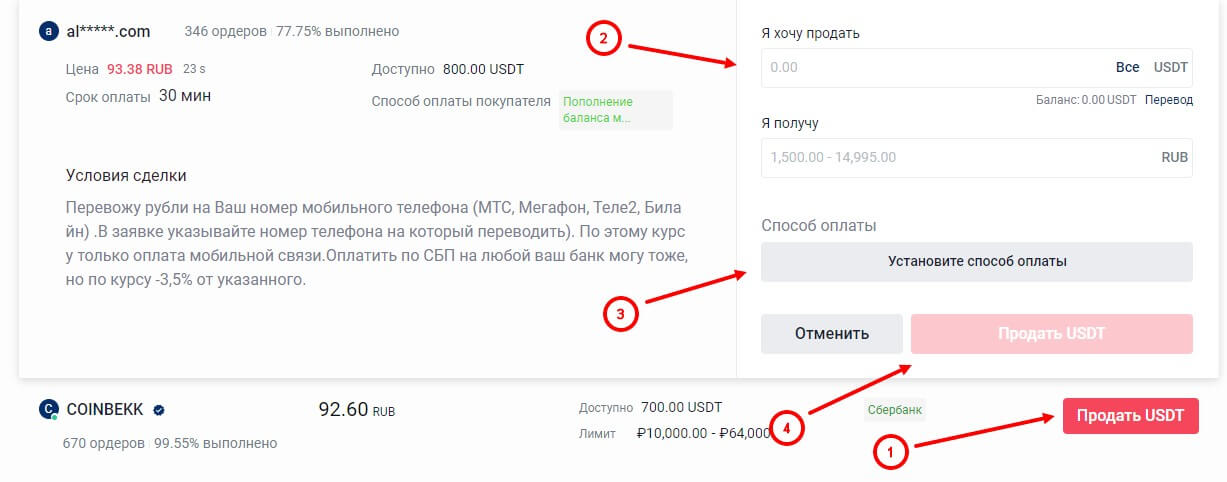Open the al*****.com merchant profile
This screenshot has height=482, width=1227.
[108, 31]
